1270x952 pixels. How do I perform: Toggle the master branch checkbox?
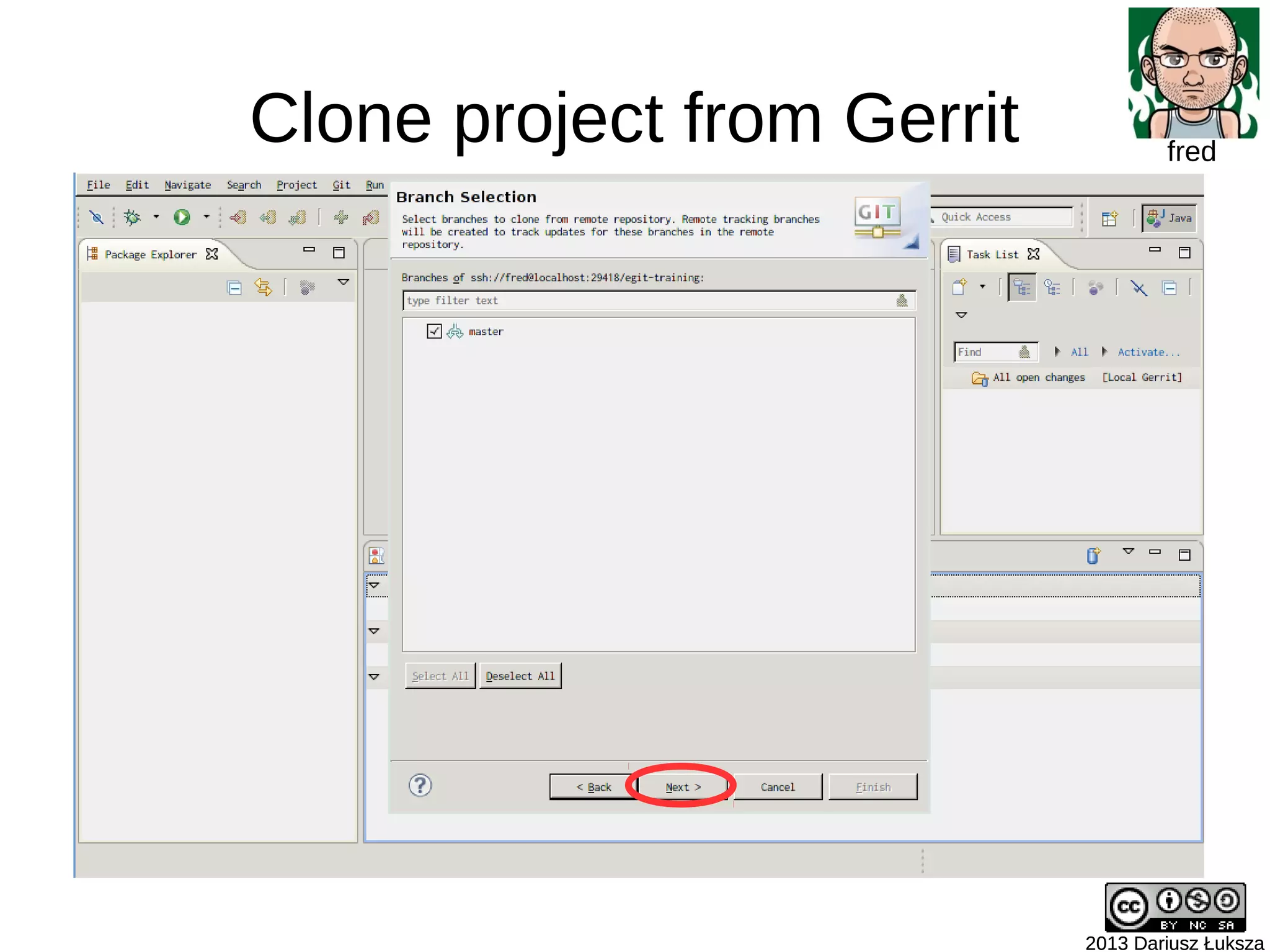(434, 331)
